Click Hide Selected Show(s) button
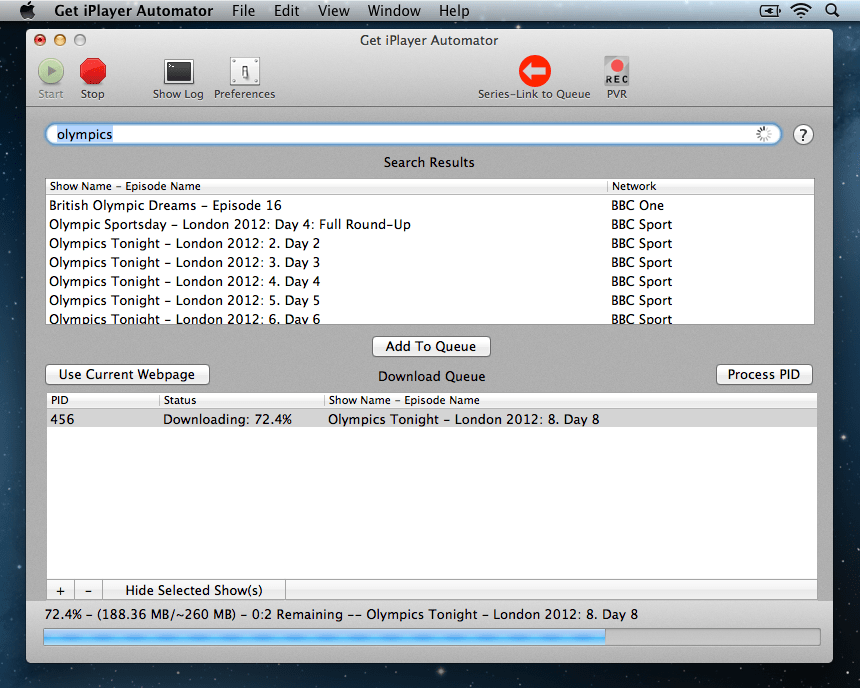The height and width of the screenshot is (688, 860). tap(194, 590)
